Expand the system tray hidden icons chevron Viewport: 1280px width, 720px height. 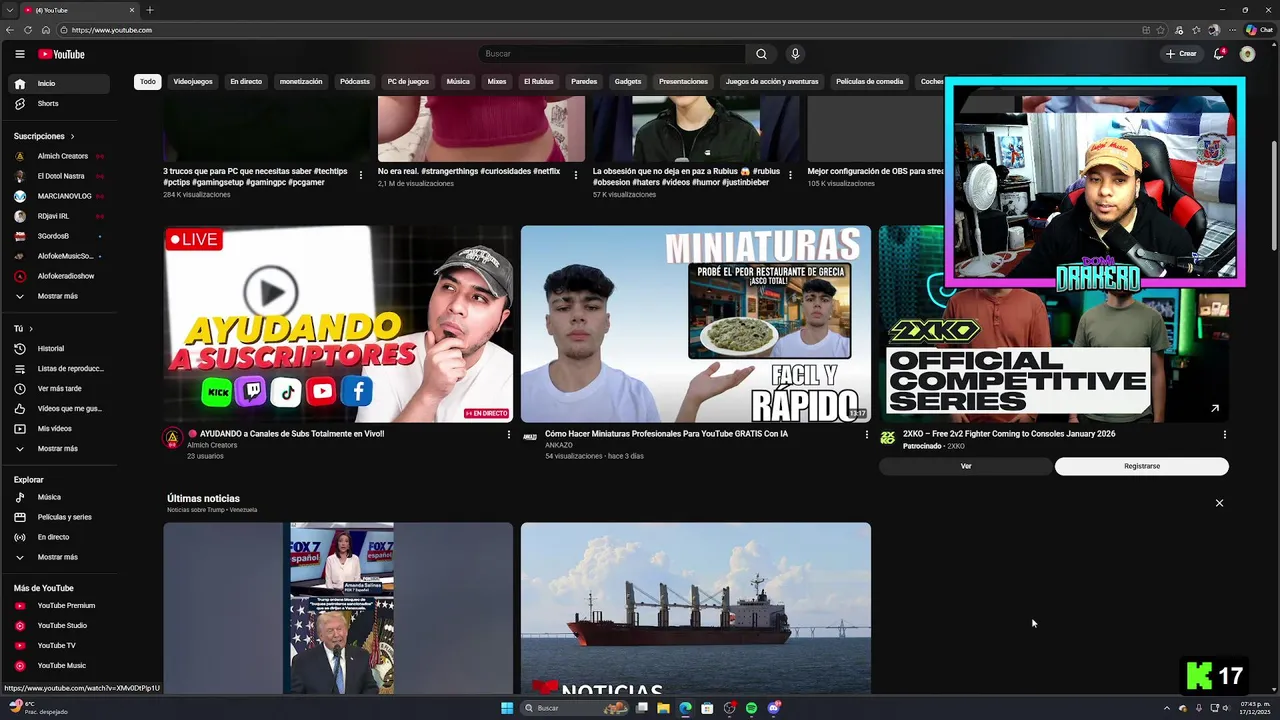coord(1167,708)
